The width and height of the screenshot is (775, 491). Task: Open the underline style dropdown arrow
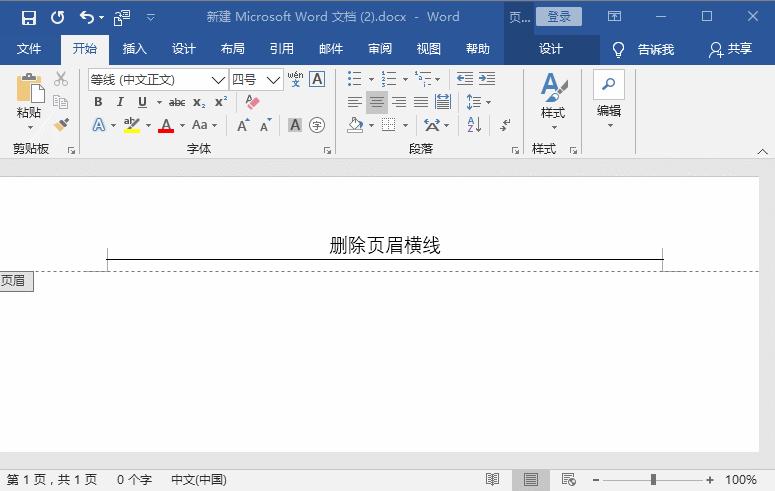pos(159,102)
